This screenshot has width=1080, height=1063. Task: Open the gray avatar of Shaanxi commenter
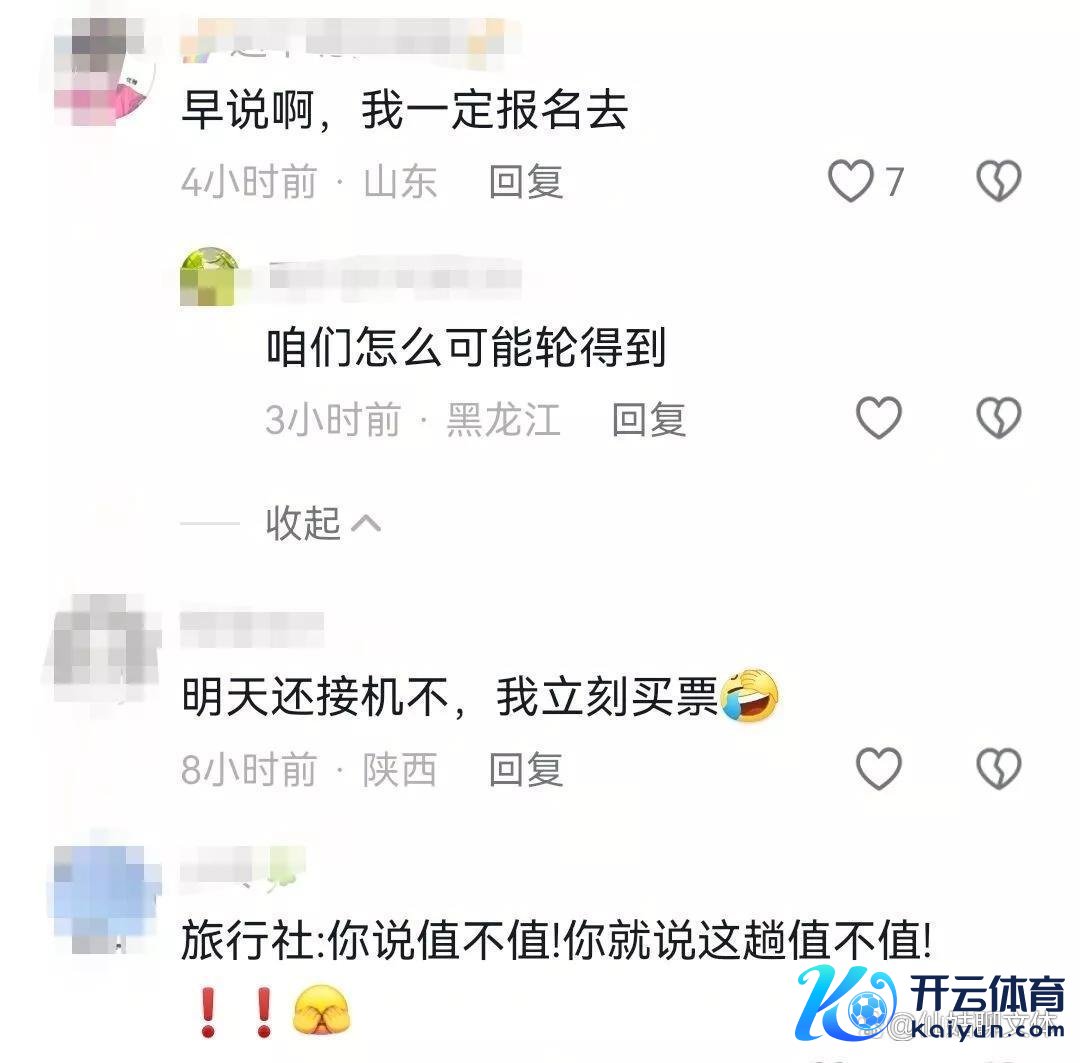pos(105,649)
